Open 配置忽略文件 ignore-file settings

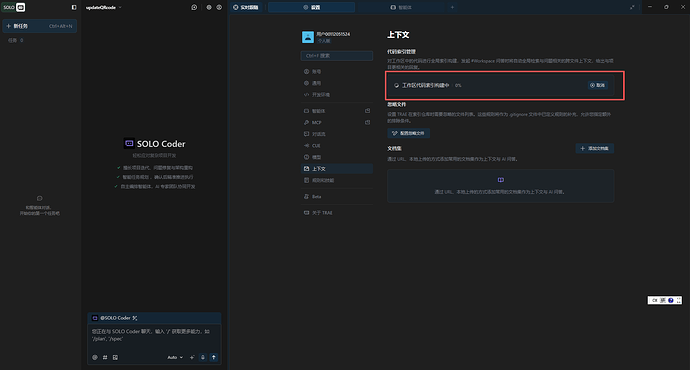(x=408, y=133)
